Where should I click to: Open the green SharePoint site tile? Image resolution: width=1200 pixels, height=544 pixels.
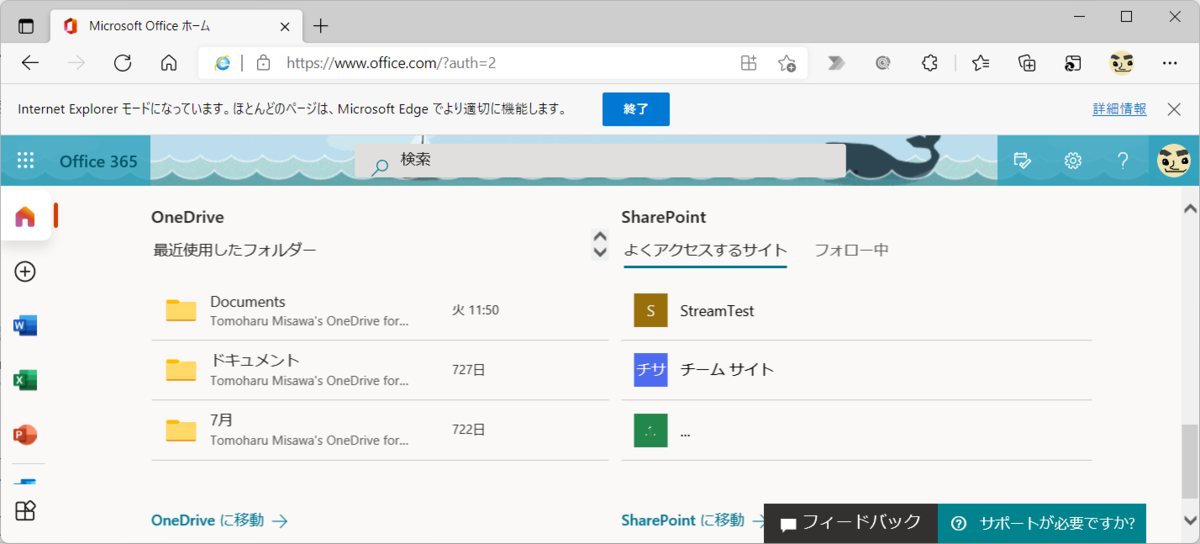click(651, 430)
